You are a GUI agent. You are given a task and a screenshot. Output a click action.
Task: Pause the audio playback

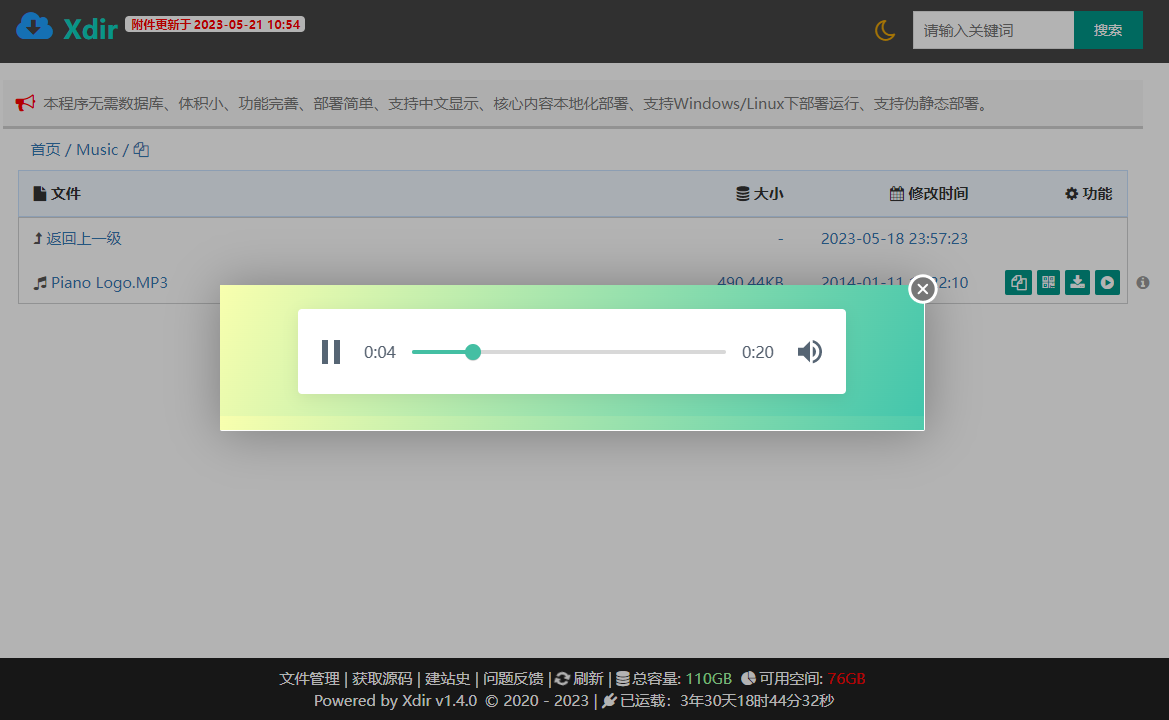click(x=331, y=352)
